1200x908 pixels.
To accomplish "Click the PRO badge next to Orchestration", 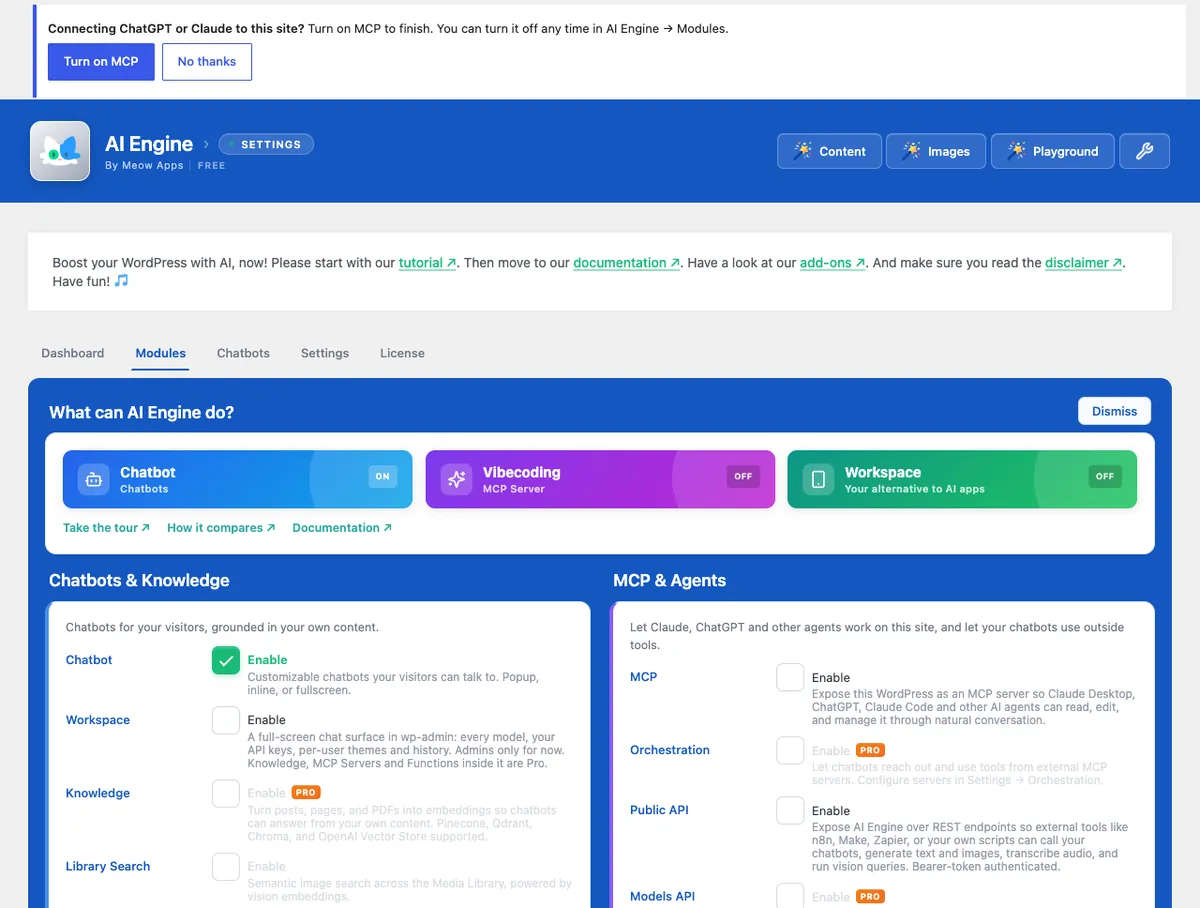I will (x=870, y=750).
